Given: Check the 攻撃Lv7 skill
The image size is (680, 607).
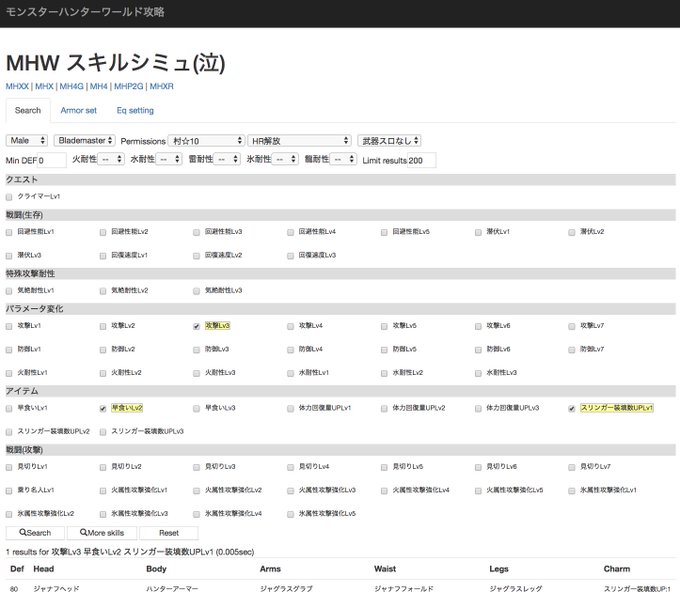Looking at the screenshot, I should point(572,326).
